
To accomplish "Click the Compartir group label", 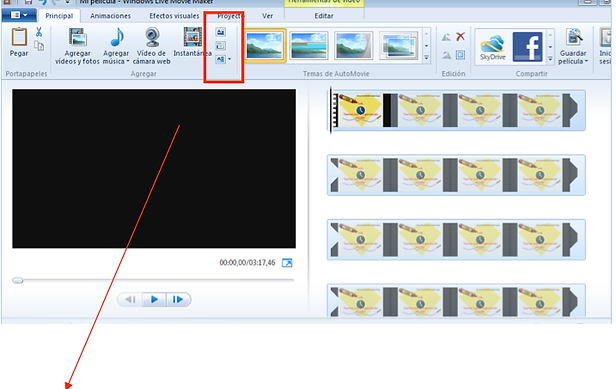I will [x=531, y=73].
